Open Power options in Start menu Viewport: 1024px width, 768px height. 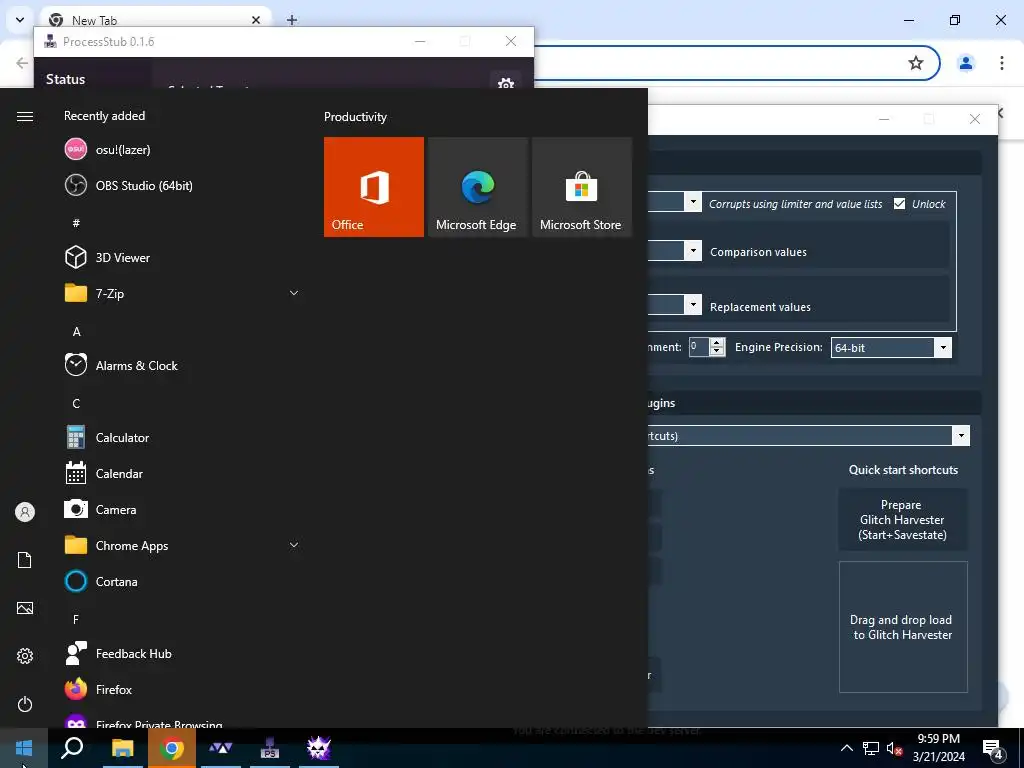point(25,704)
